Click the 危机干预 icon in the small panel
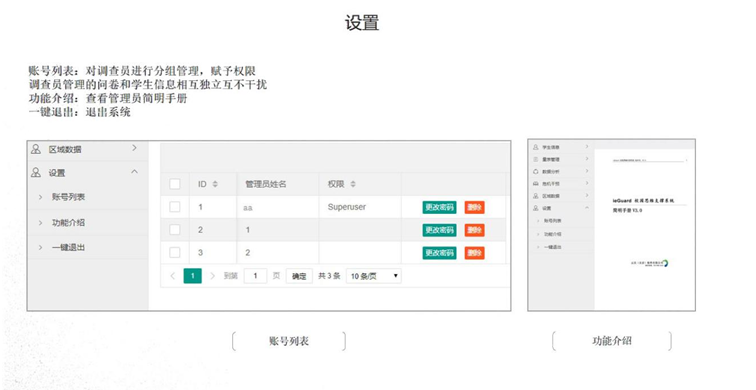Screen dimensions: 756x390 pyautogui.click(x=536, y=184)
